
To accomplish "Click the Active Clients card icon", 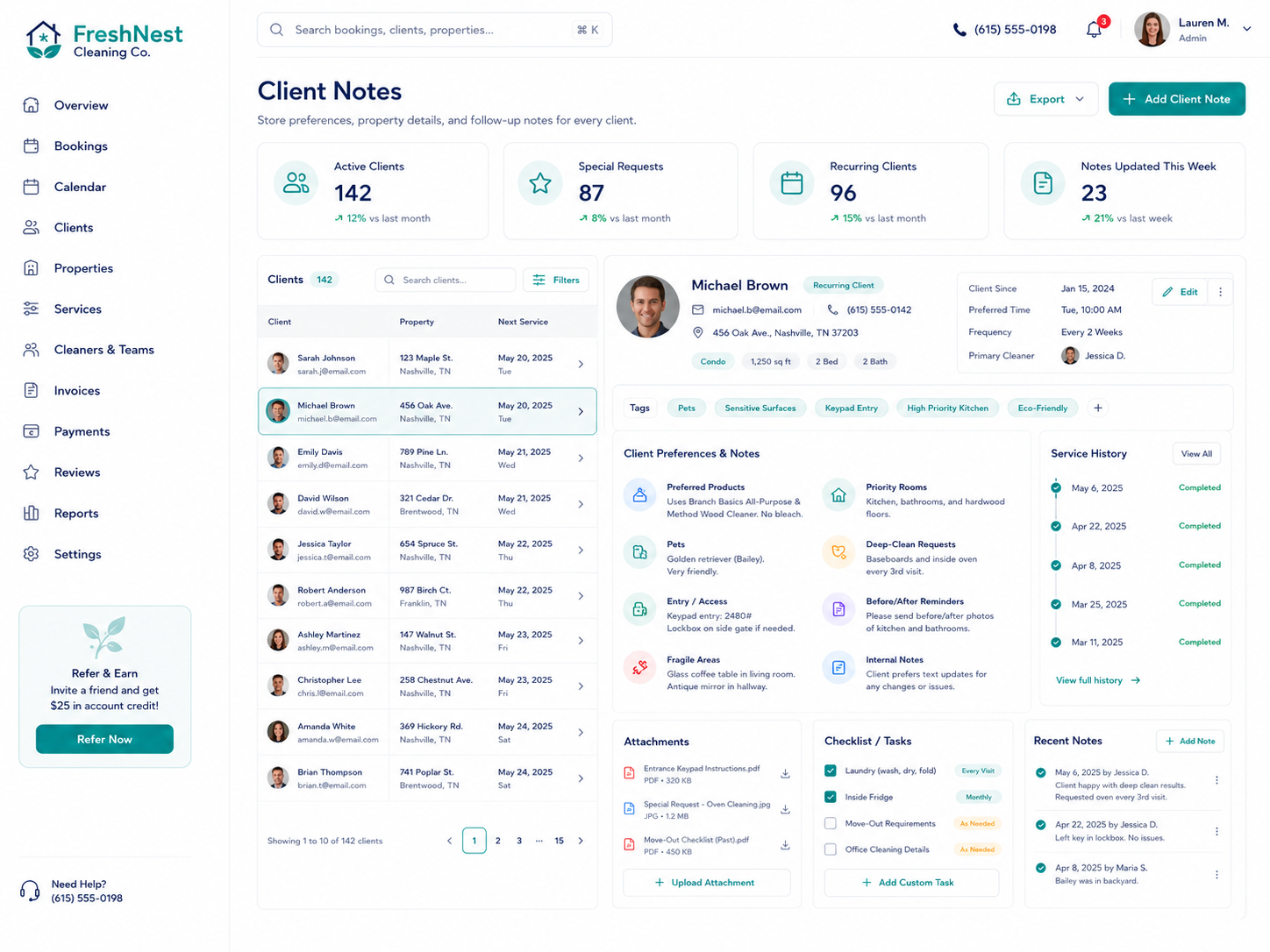I will [296, 182].
